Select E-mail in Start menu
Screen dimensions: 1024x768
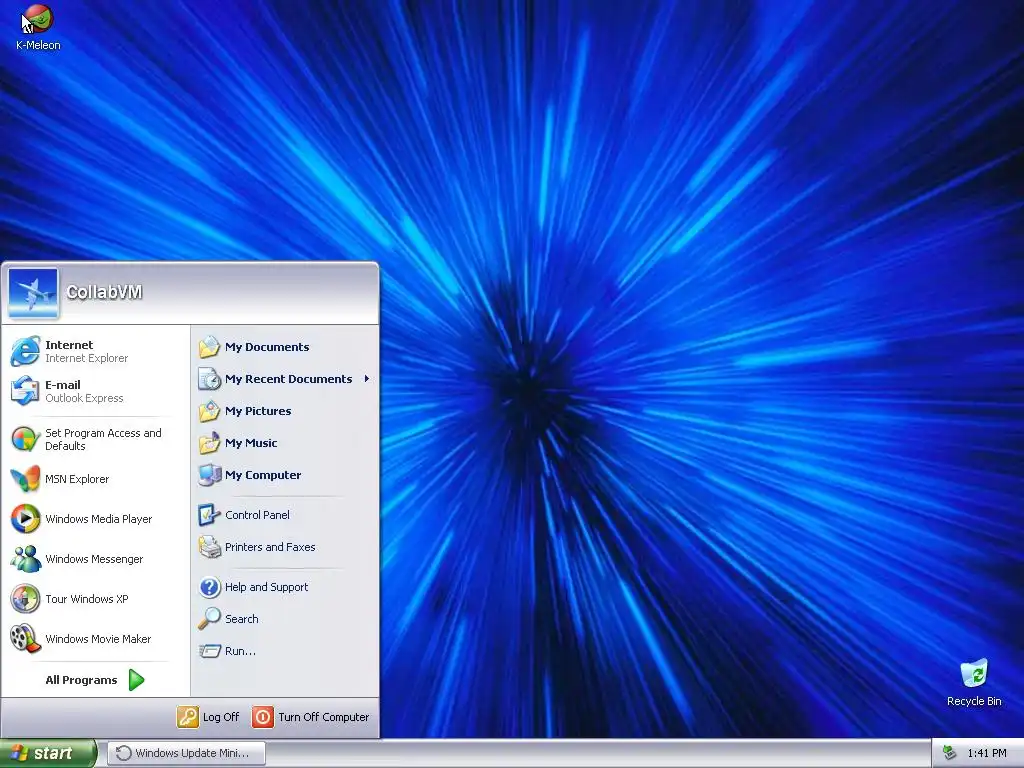96,391
